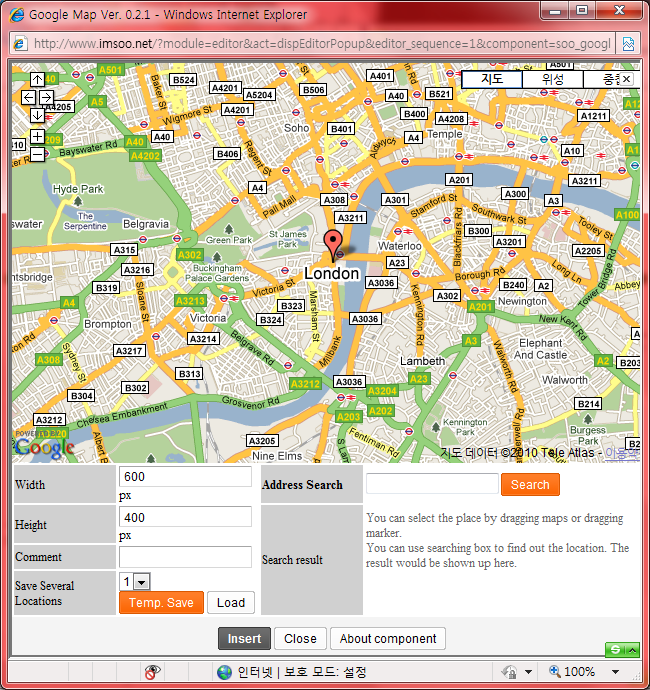Open the compatibility view icon beside the address bar
The width and height of the screenshot is (650, 690).
628,44
